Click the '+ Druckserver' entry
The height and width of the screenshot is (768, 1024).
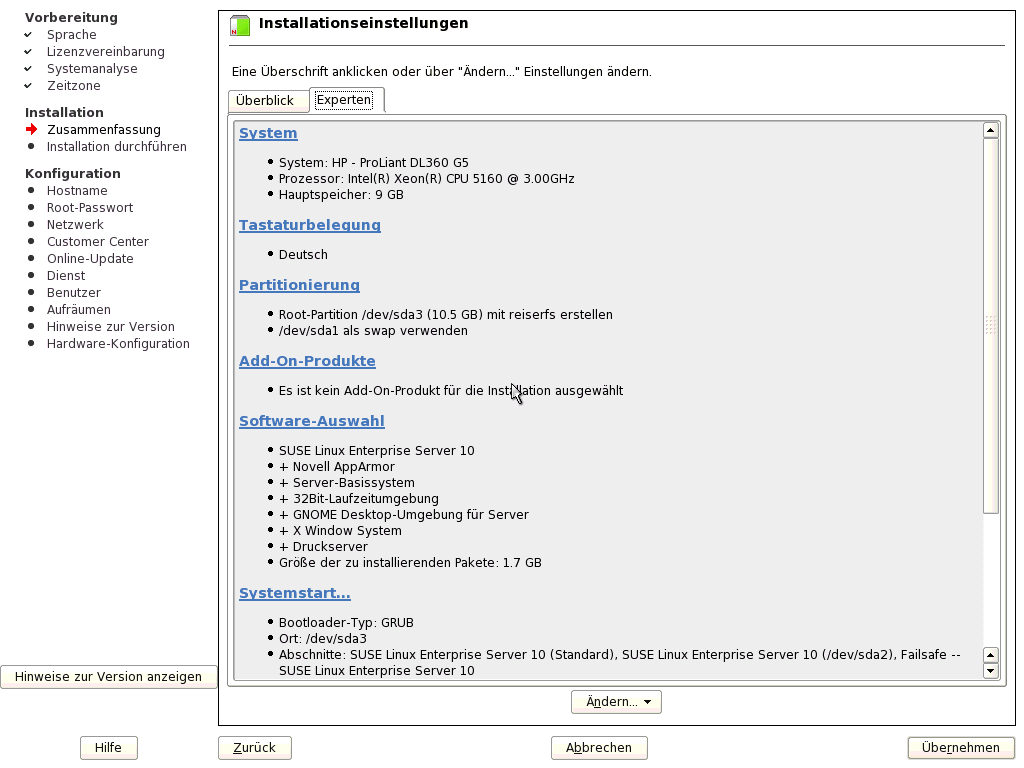pos(323,547)
